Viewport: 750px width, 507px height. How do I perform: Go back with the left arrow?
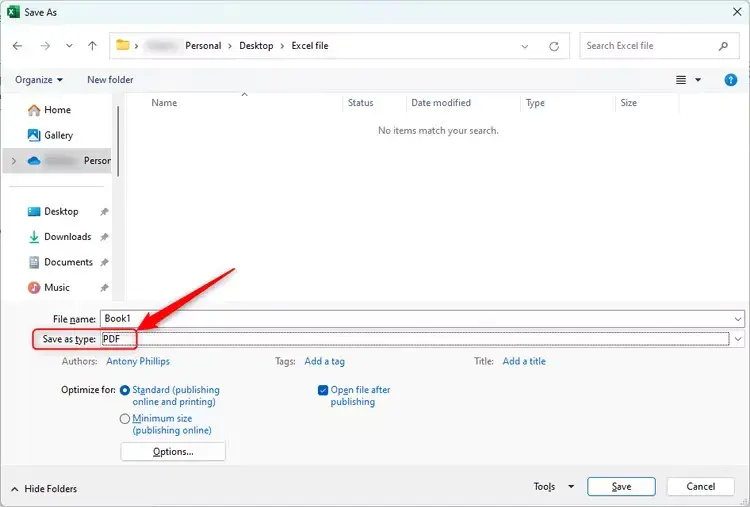18,46
